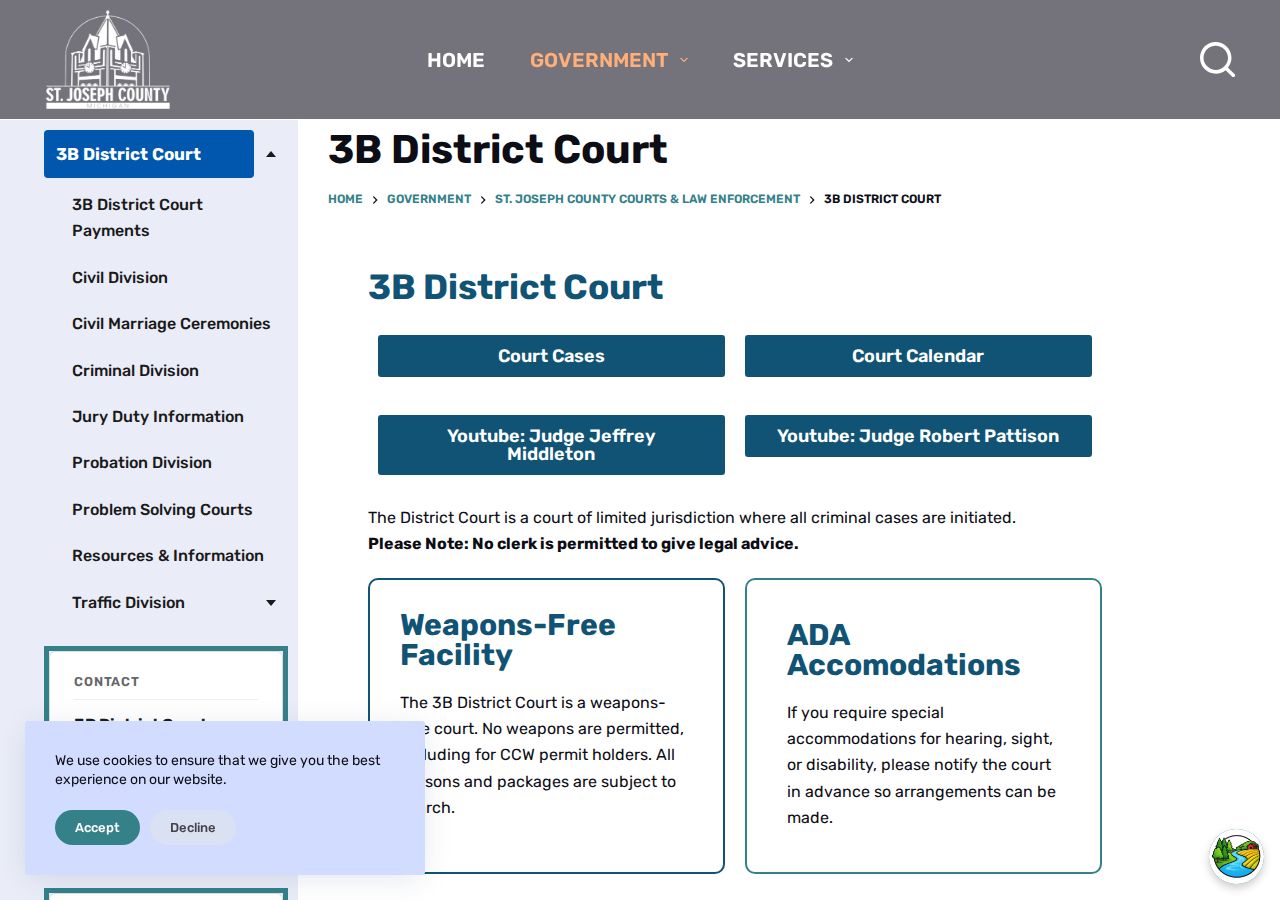Click the Courts & Law Enforcement breadcrumb
This screenshot has width=1280, height=900.
pos(647,199)
